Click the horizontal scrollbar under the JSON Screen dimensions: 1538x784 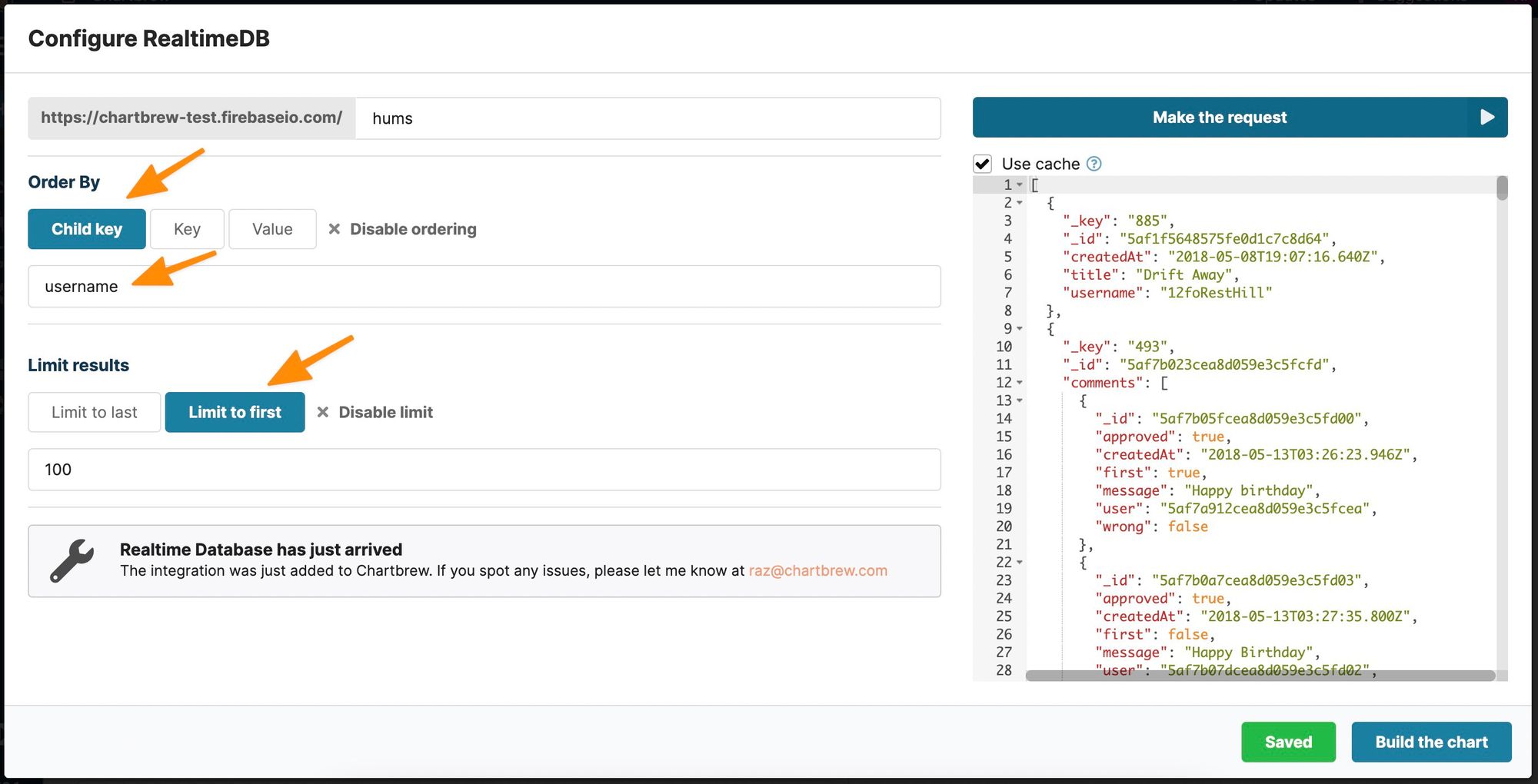click(1260, 676)
